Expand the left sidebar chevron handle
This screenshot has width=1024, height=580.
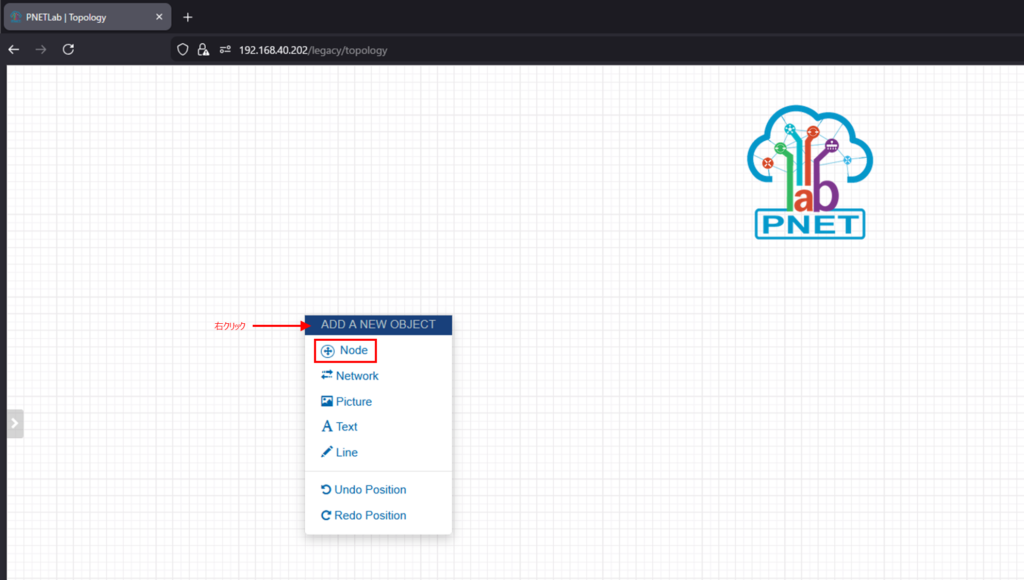point(14,423)
